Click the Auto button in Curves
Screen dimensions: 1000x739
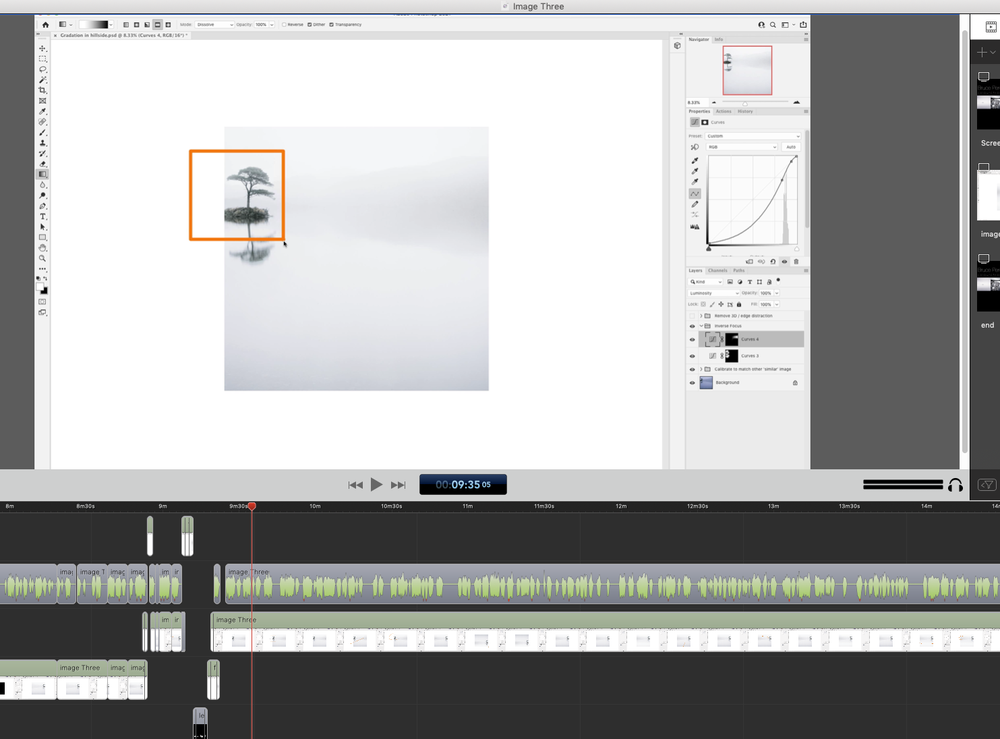pos(791,147)
